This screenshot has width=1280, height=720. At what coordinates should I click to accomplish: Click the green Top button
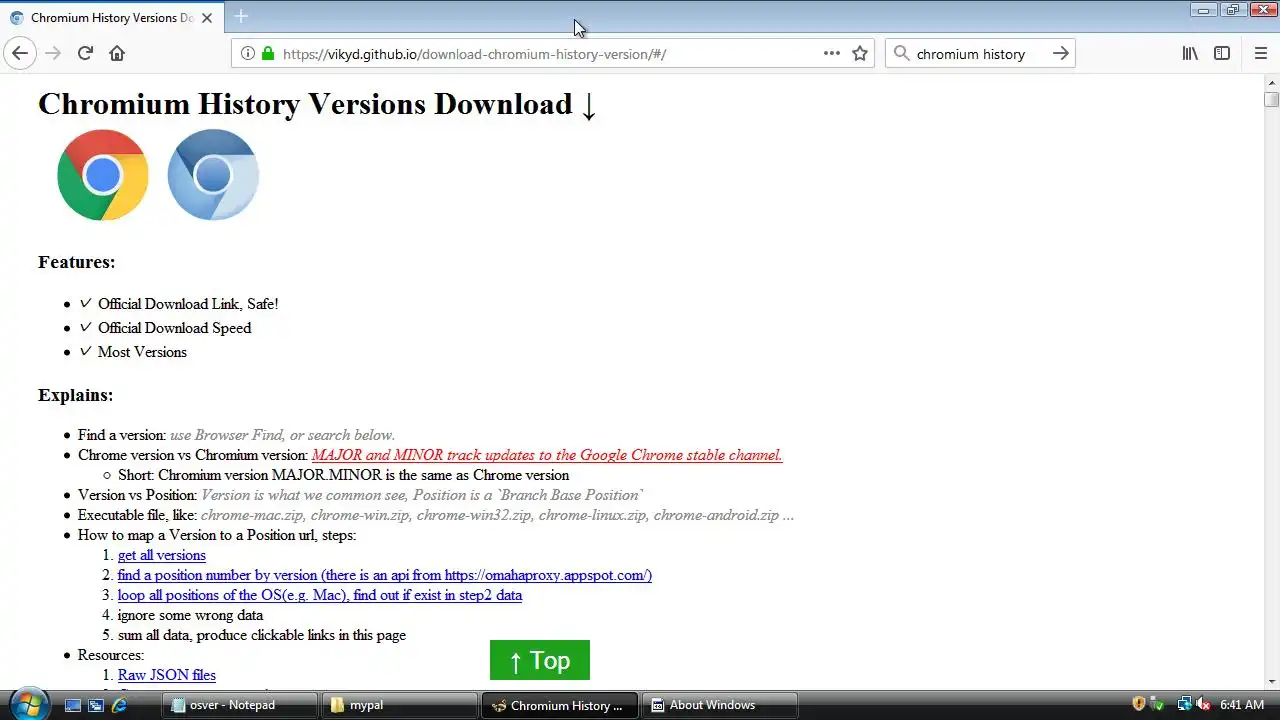coord(540,660)
